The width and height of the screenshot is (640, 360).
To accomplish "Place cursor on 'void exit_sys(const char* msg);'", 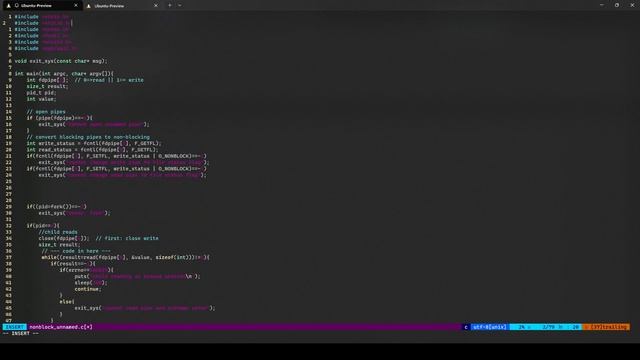I will [61, 61].
